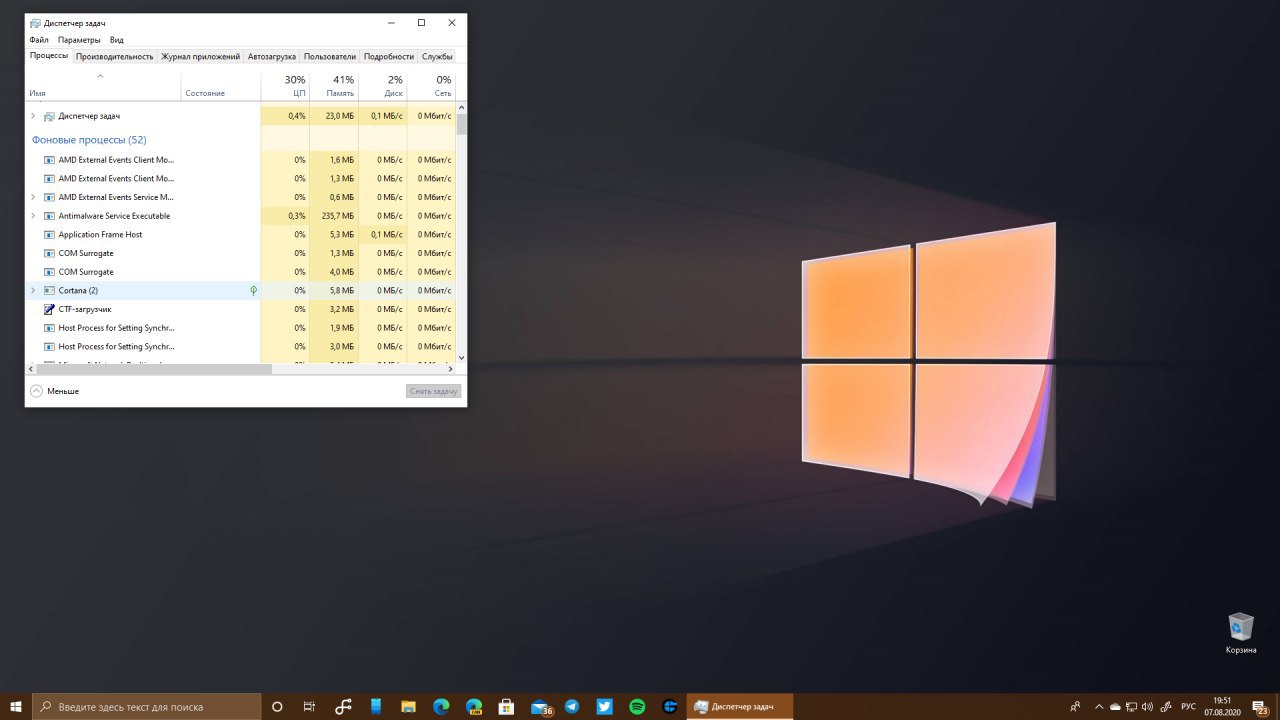Sort by the Сеть column header

point(431,86)
